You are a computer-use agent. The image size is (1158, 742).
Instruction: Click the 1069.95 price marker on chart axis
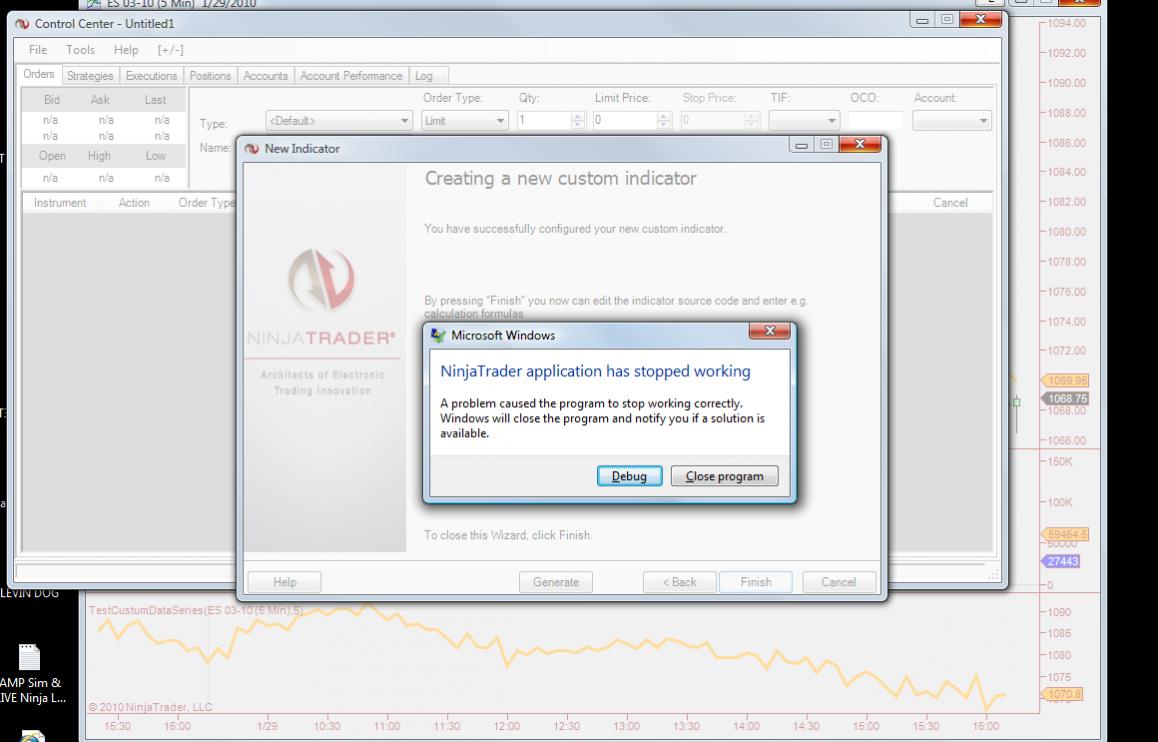click(x=1066, y=381)
